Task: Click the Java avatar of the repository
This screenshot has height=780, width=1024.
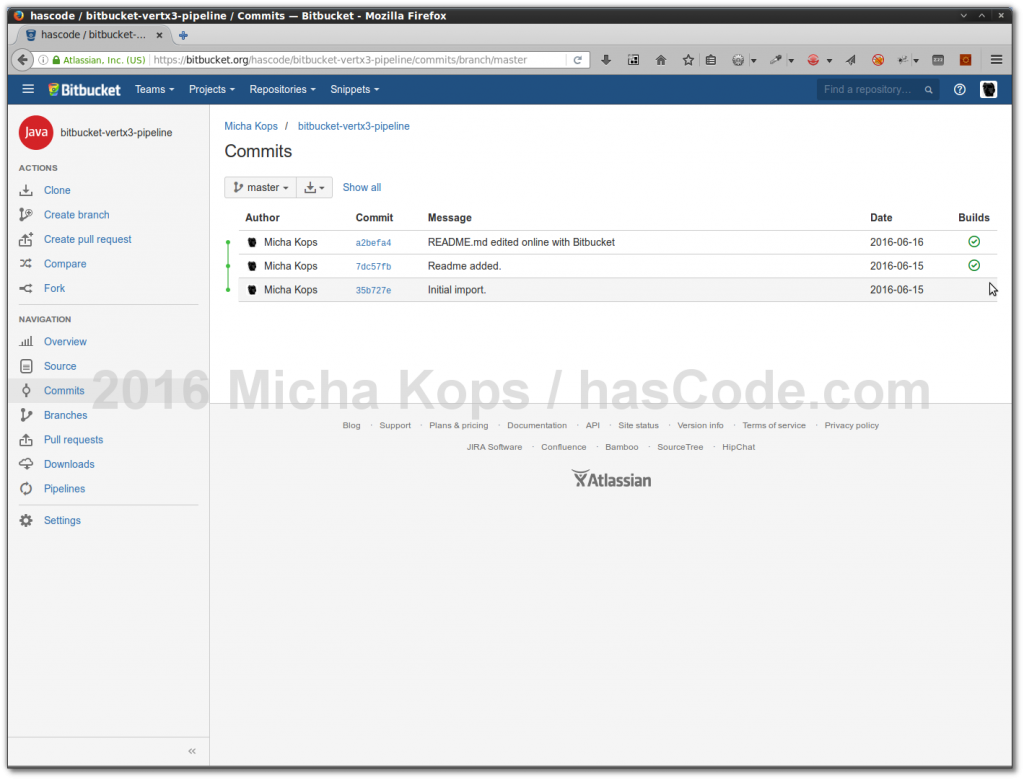Action: click(x=35, y=132)
